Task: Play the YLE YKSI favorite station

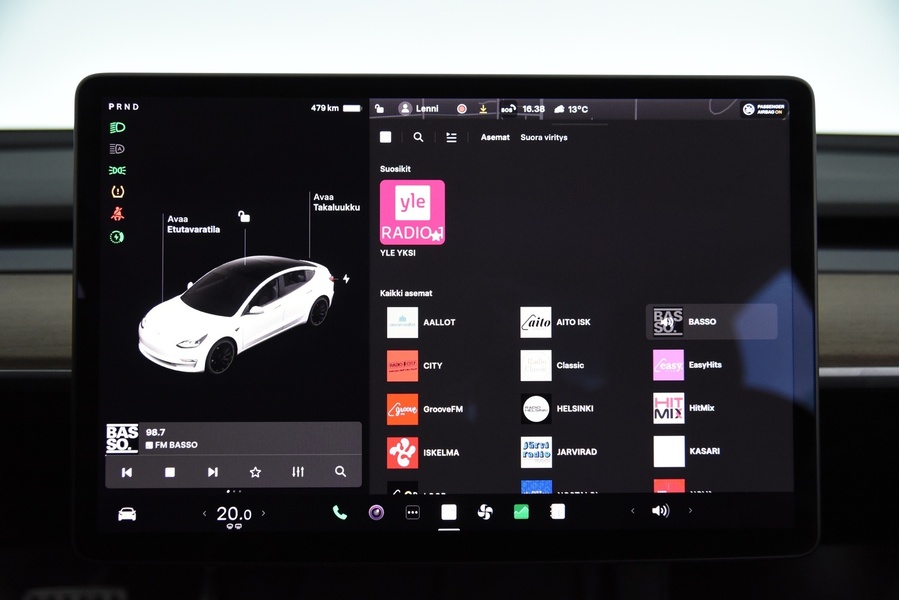Action: pos(413,210)
